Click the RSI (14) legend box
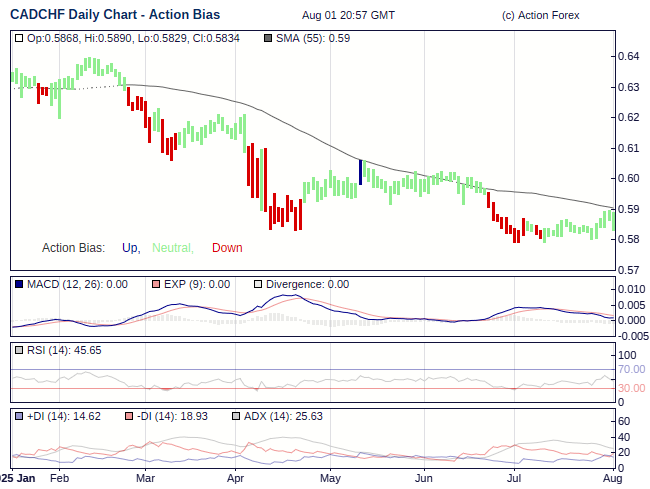The width and height of the screenshot is (650, 489). click(19, 350)
